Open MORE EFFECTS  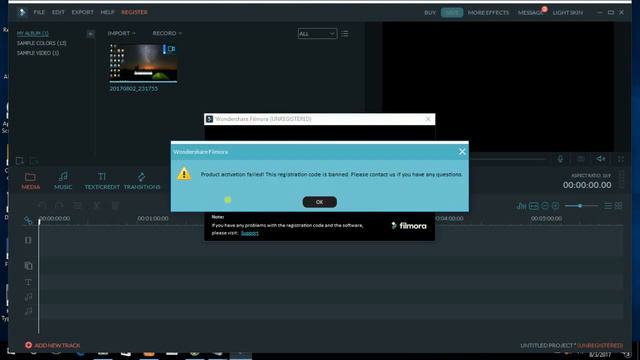(x=488, y=13)
